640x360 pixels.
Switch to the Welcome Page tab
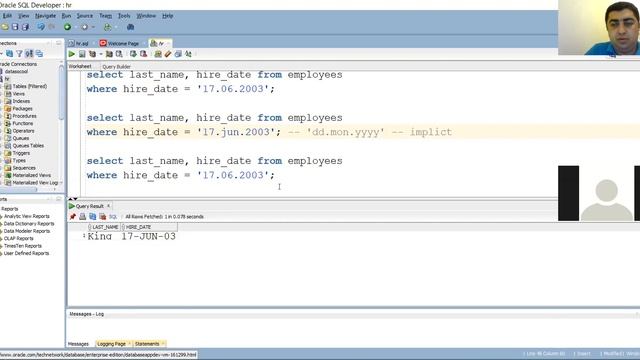click(x=123, y=43)
